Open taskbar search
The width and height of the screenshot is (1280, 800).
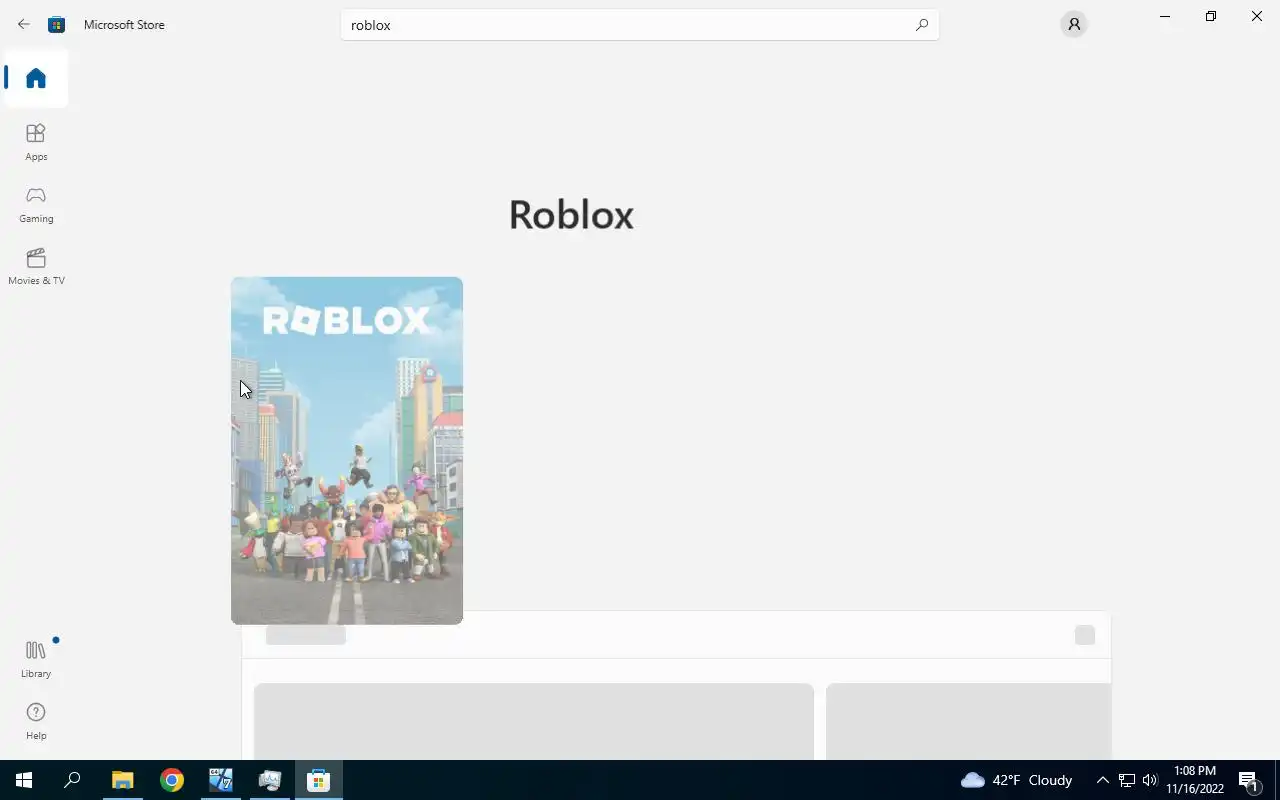click(72, 780)
